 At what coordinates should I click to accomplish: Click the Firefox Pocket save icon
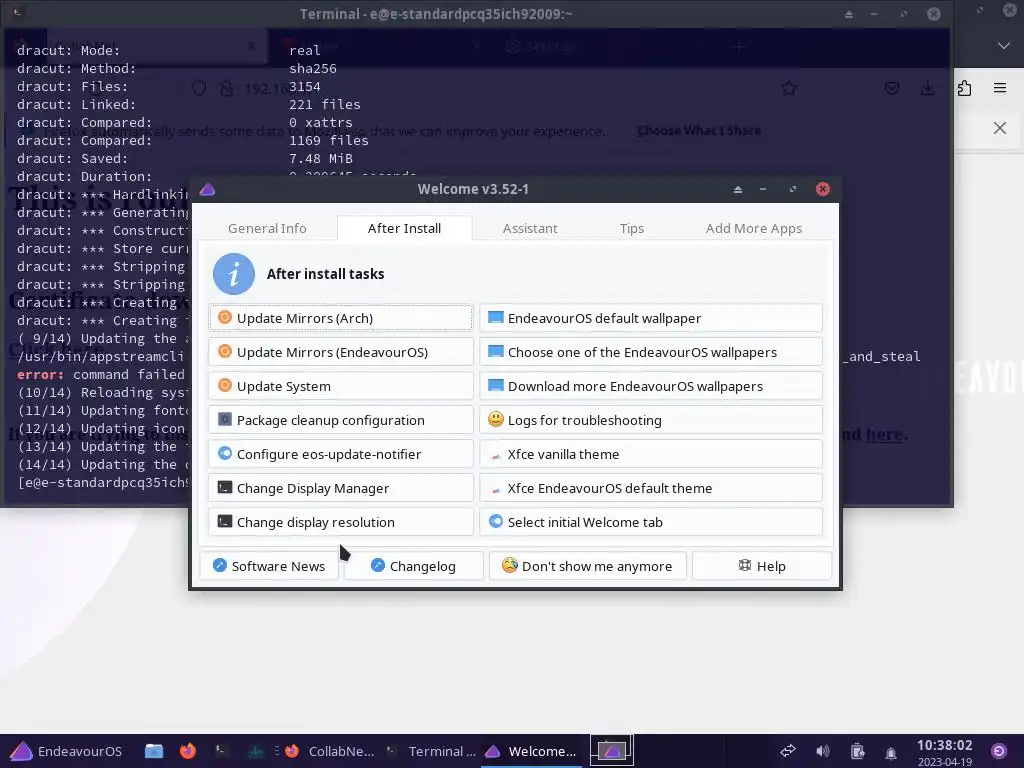(x=892, y=88)
